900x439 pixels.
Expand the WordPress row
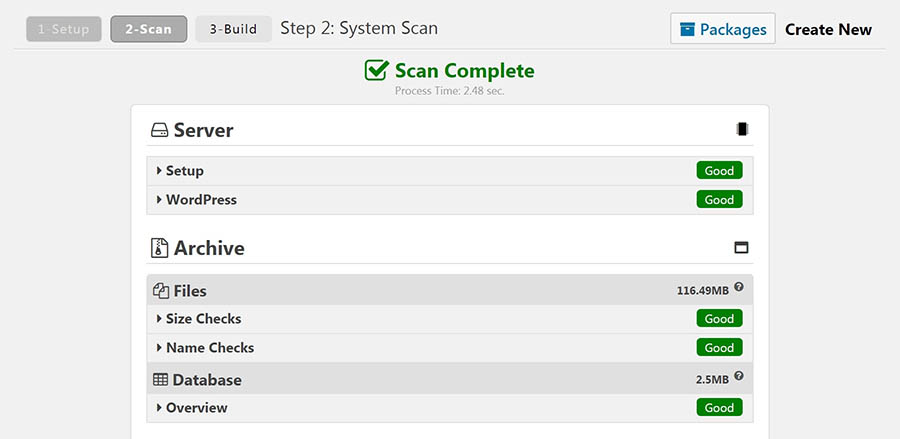click(449, 200)
